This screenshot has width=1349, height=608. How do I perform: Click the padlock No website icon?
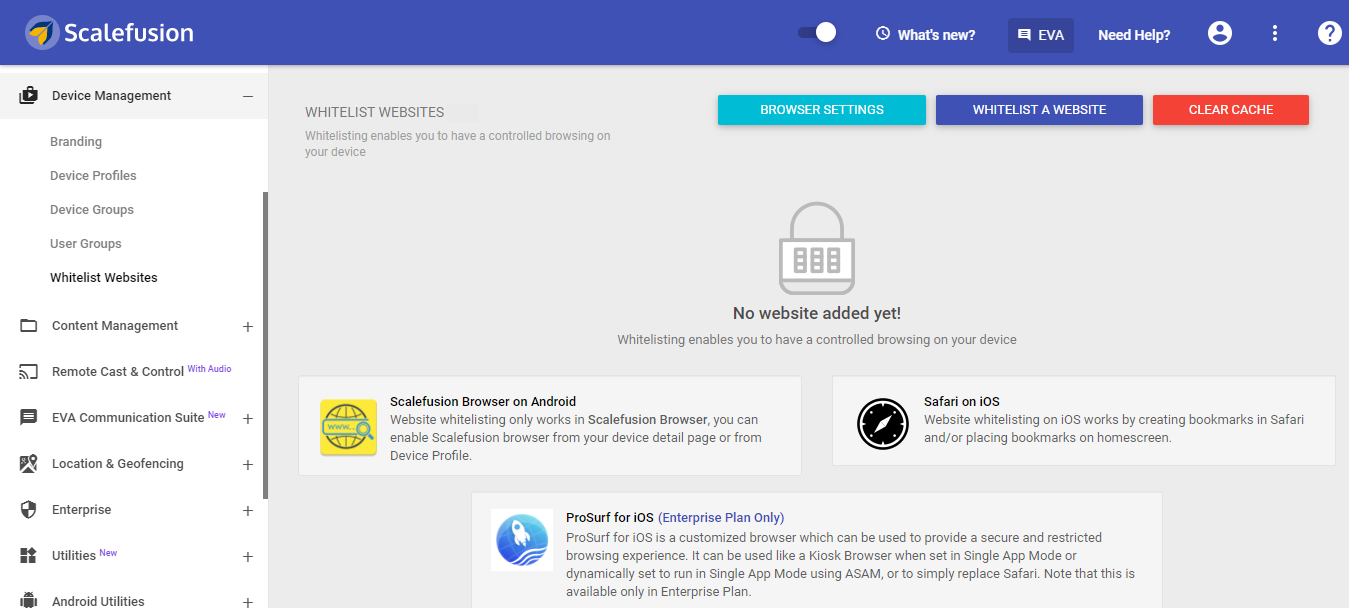coord(817,248)
